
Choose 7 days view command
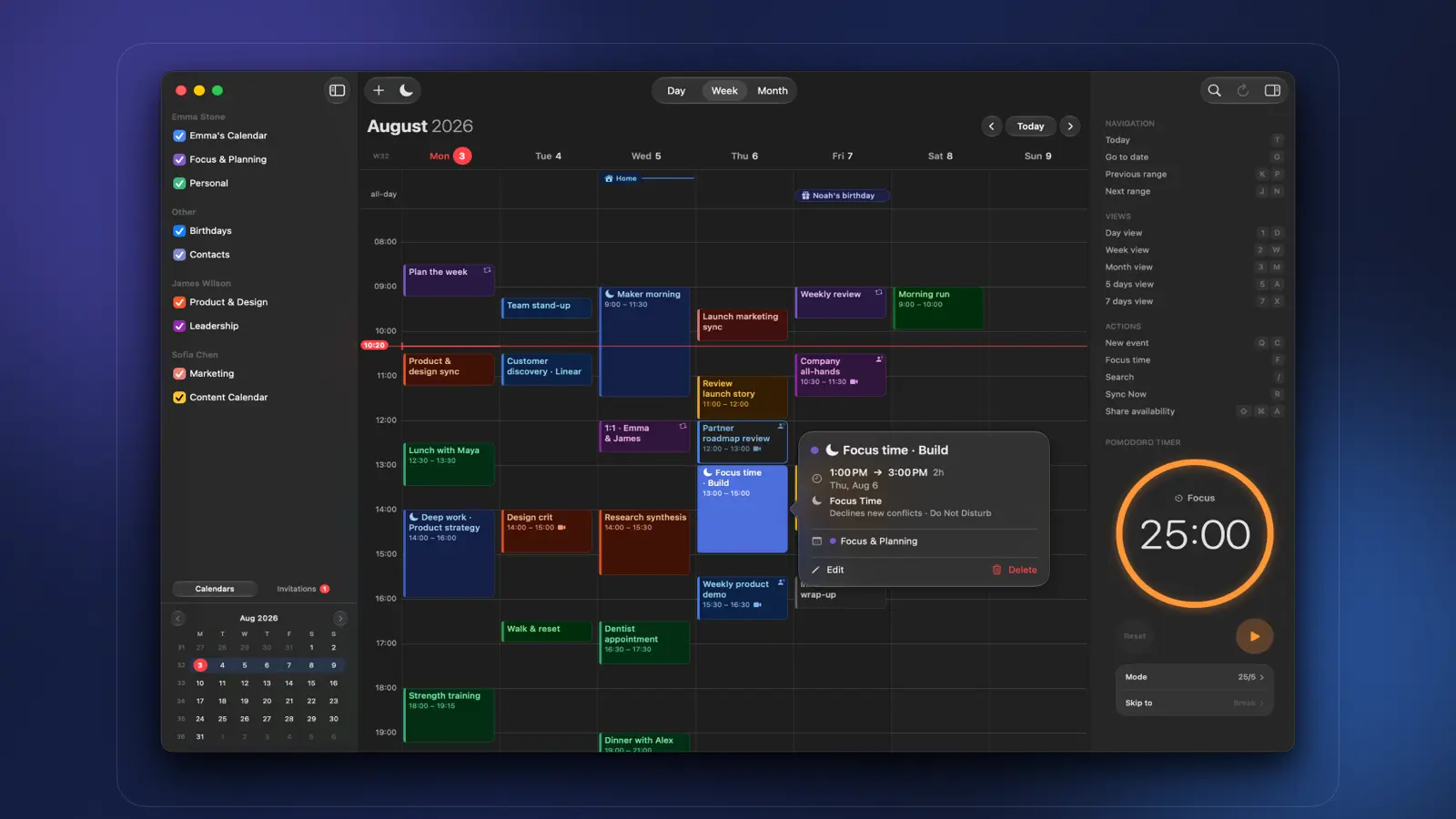(1194, 302)
